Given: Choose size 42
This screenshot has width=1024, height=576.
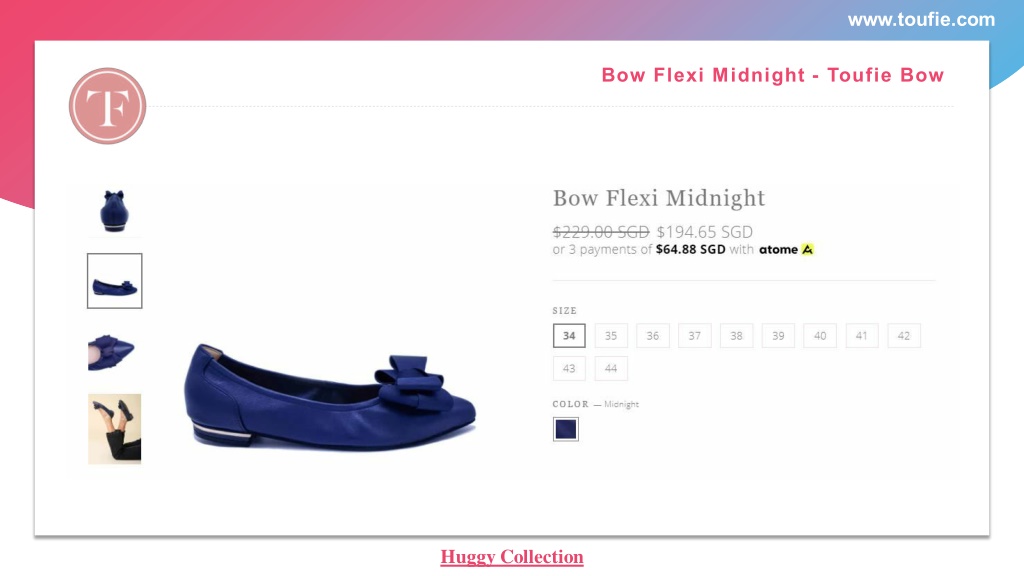Looking at the screenshot, I should [904, 336].
